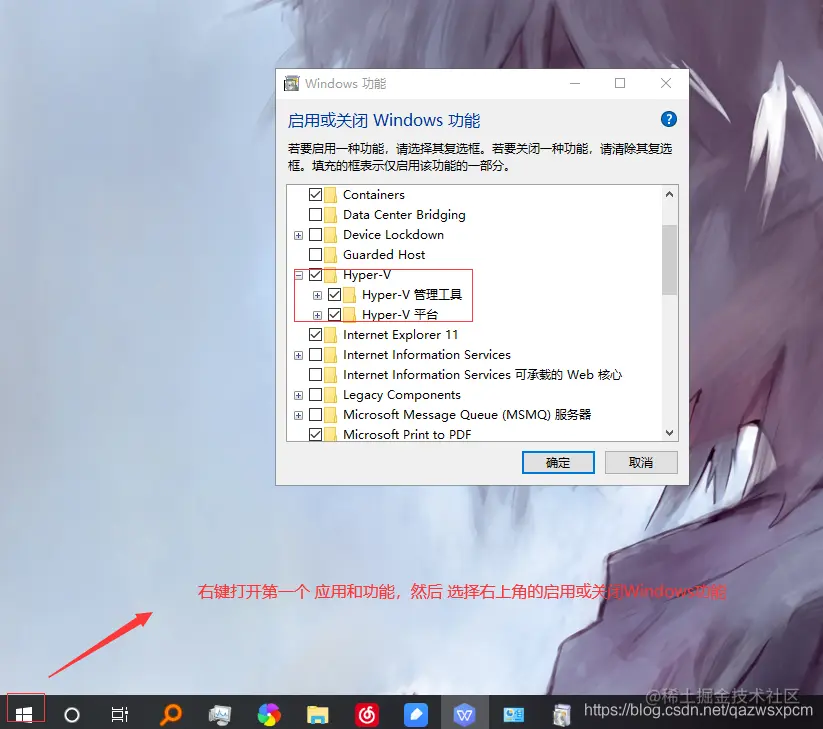Maximize the Windows 功能 window

click(620, 83)
